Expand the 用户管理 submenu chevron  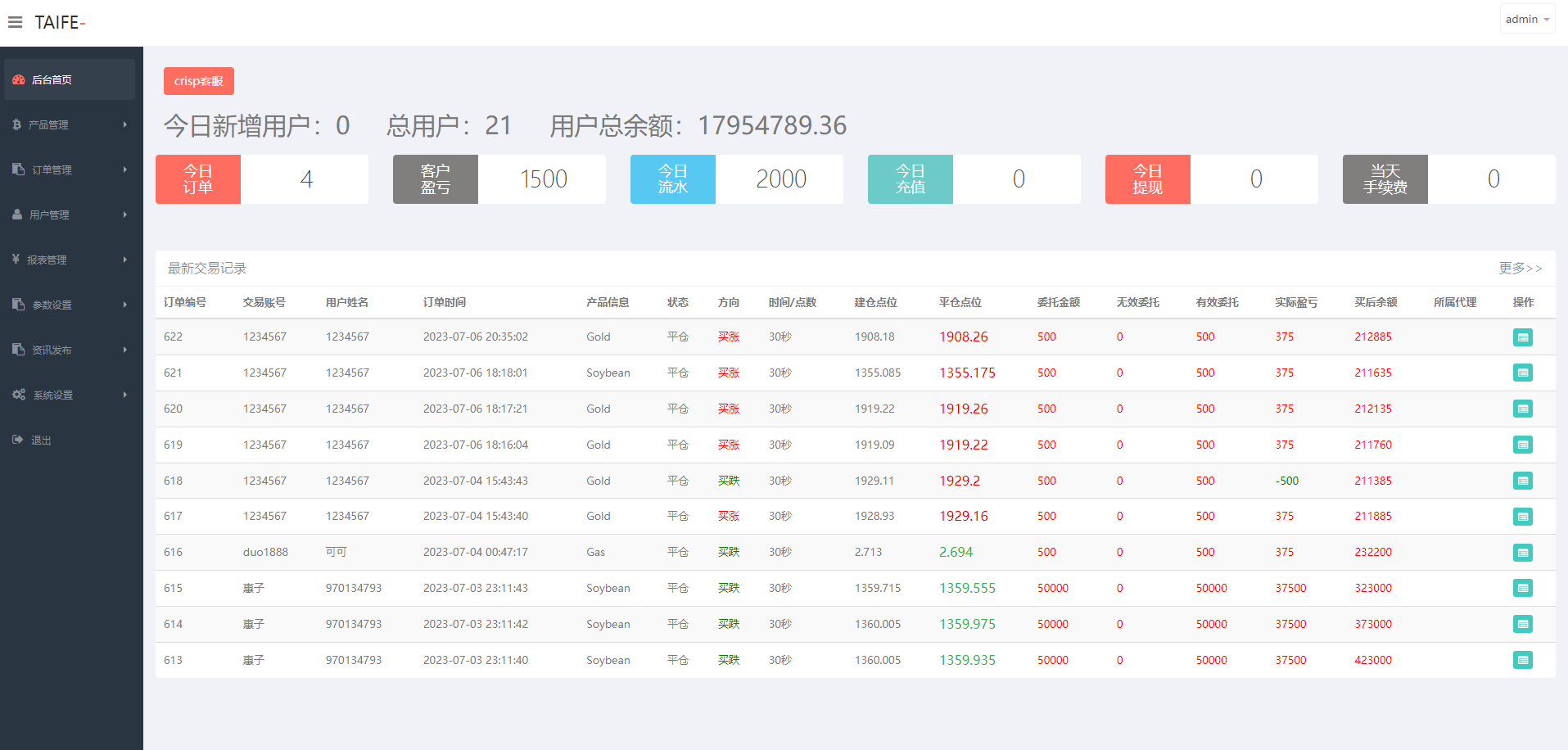125,215
